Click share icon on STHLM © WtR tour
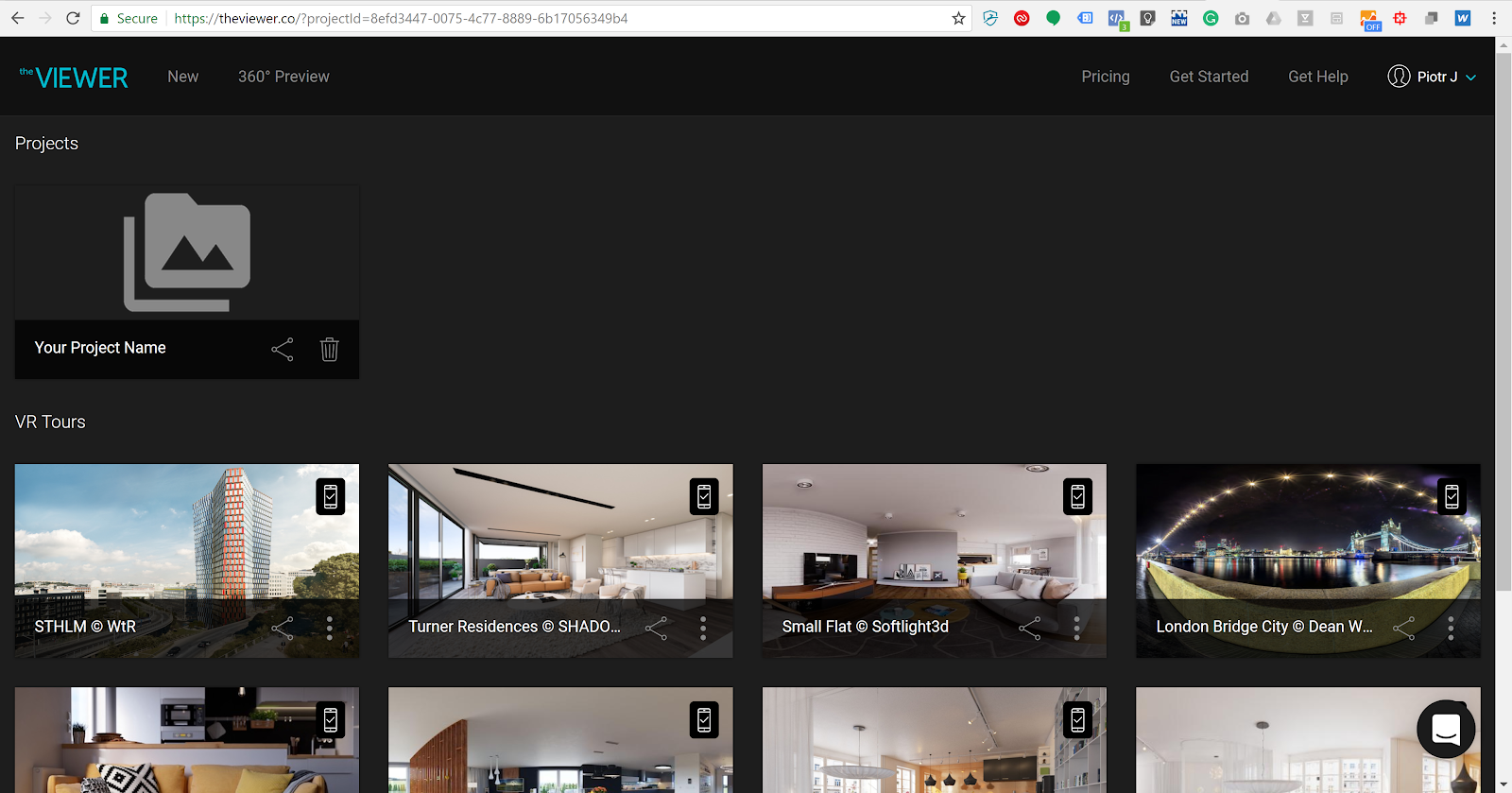The width and height of the screenshot is (1512, 793). click(283, 628)
